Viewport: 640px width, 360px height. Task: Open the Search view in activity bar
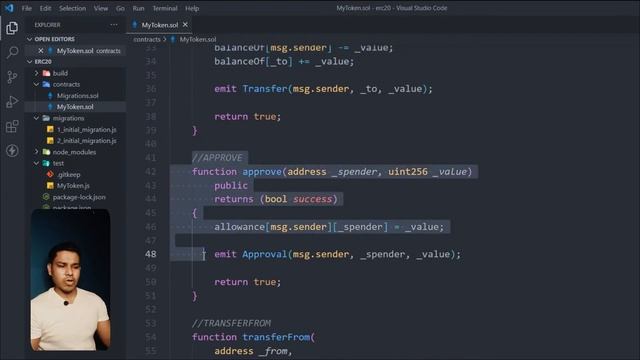click(x=12, y=52)
